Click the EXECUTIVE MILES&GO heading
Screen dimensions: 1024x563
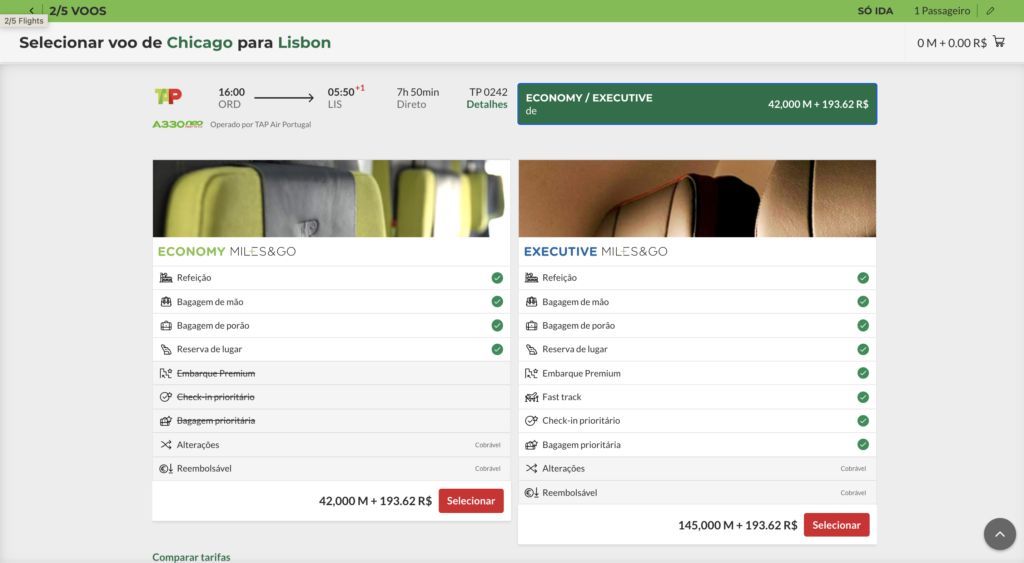tap(596, 251)
